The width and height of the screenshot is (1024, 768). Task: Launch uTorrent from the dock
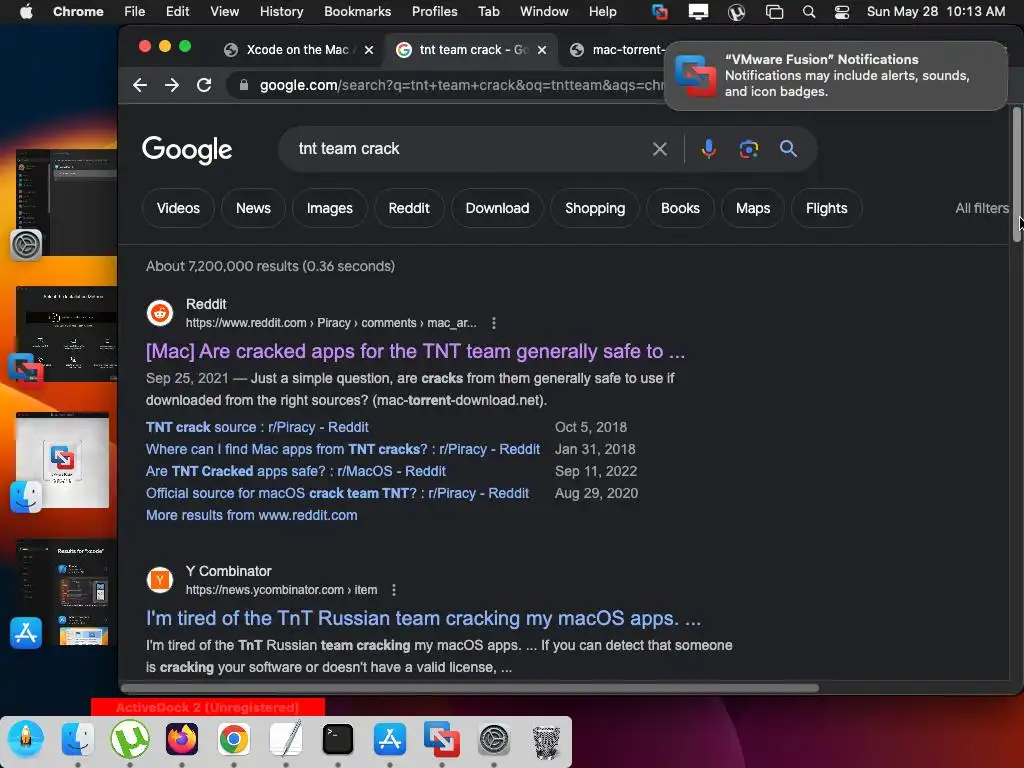point(130,739)
